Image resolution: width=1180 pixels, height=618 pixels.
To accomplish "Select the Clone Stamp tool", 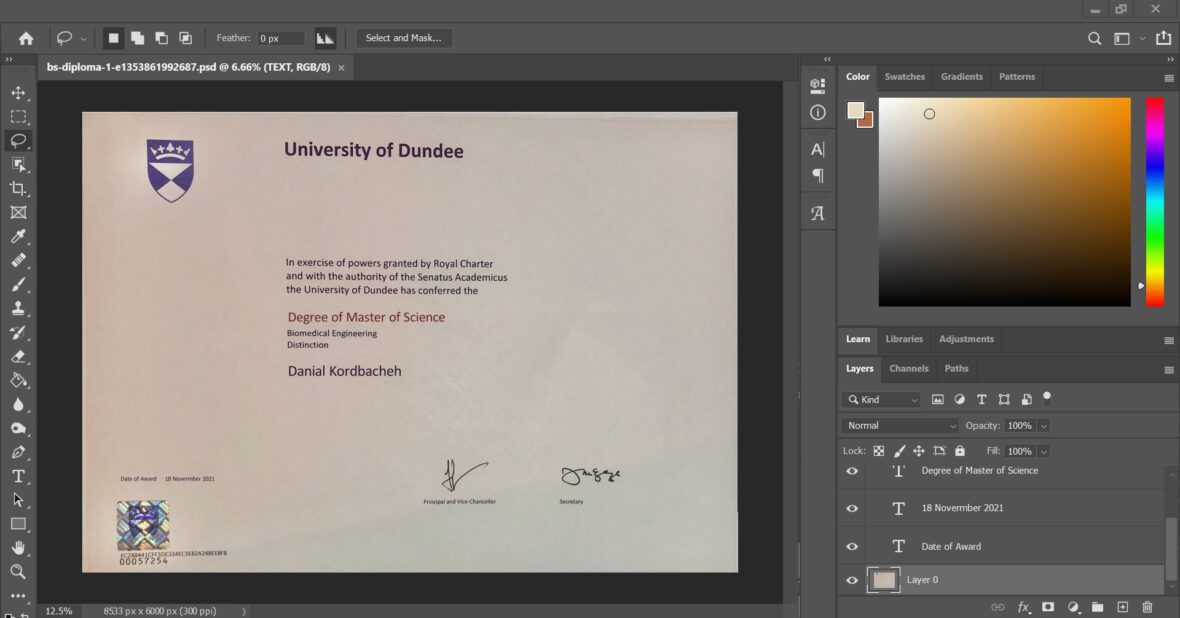I will (x=18, y=309).
